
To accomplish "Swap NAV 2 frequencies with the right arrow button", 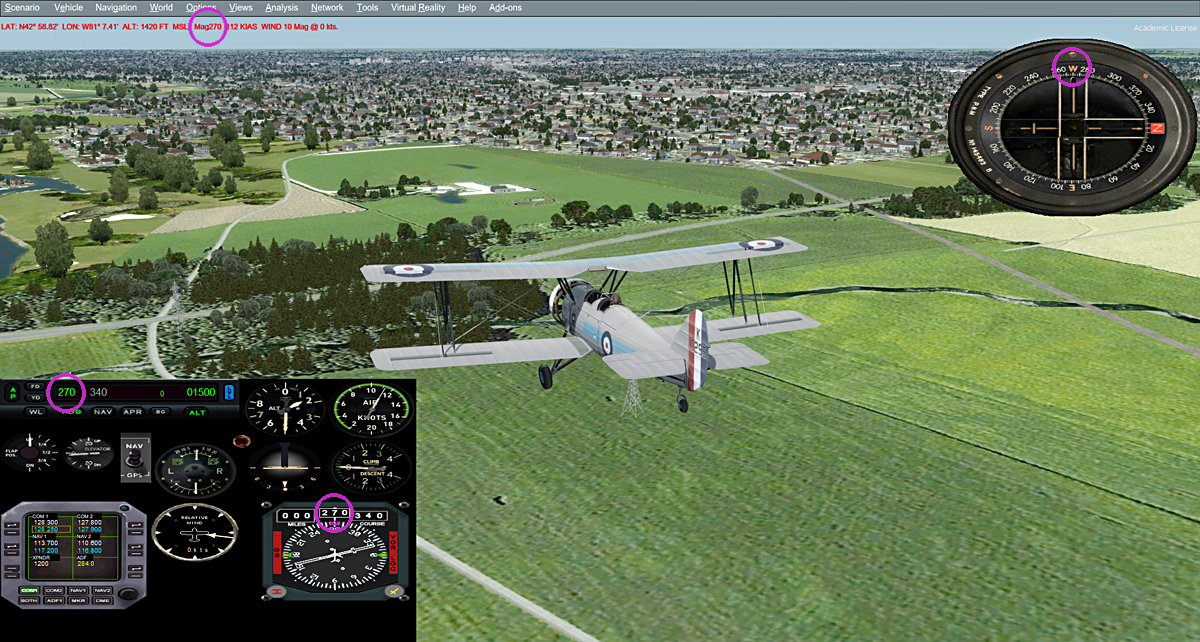I will coord(135,549).
